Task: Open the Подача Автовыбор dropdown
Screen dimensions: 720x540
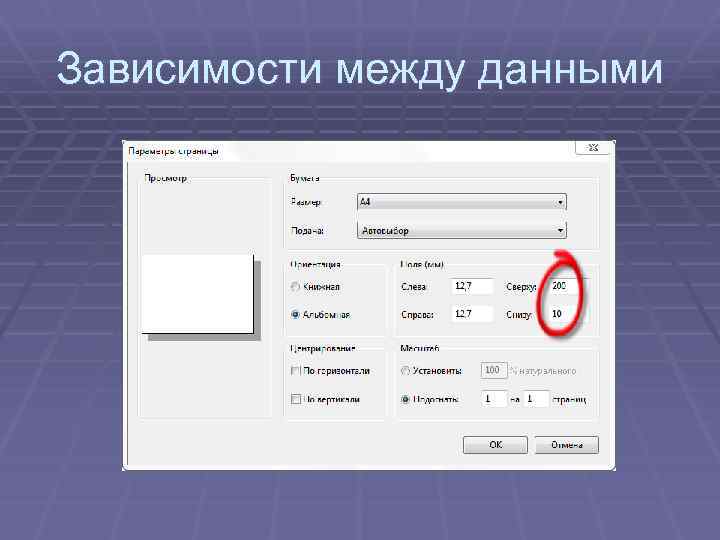Action: (461, 230)
